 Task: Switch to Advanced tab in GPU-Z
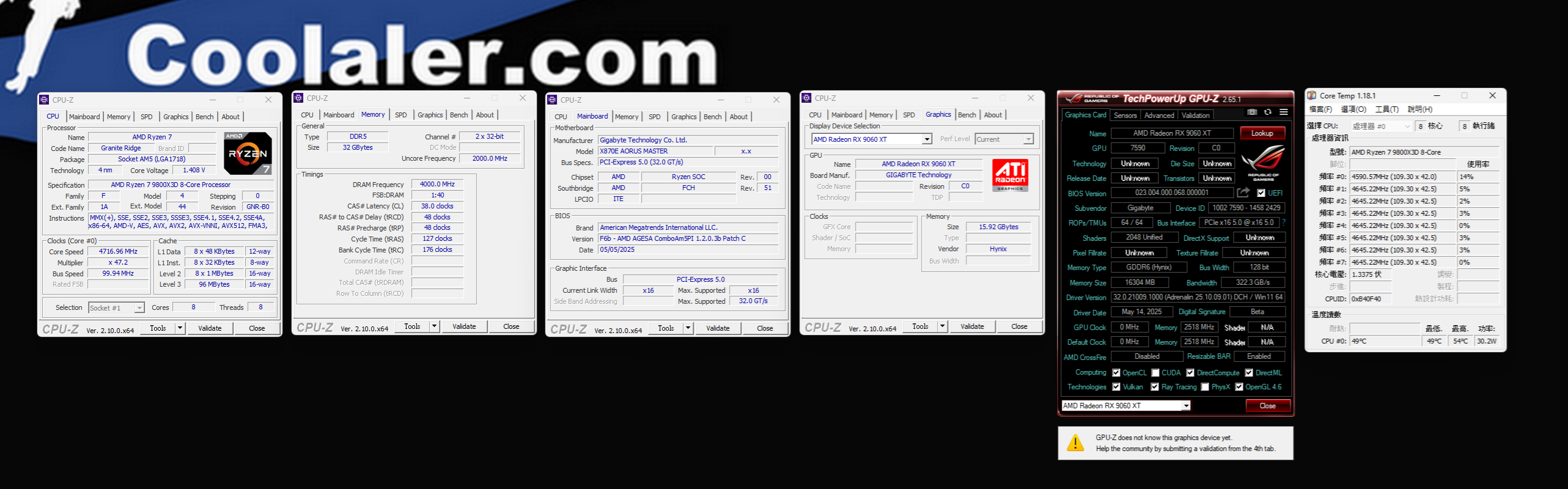1159,115
